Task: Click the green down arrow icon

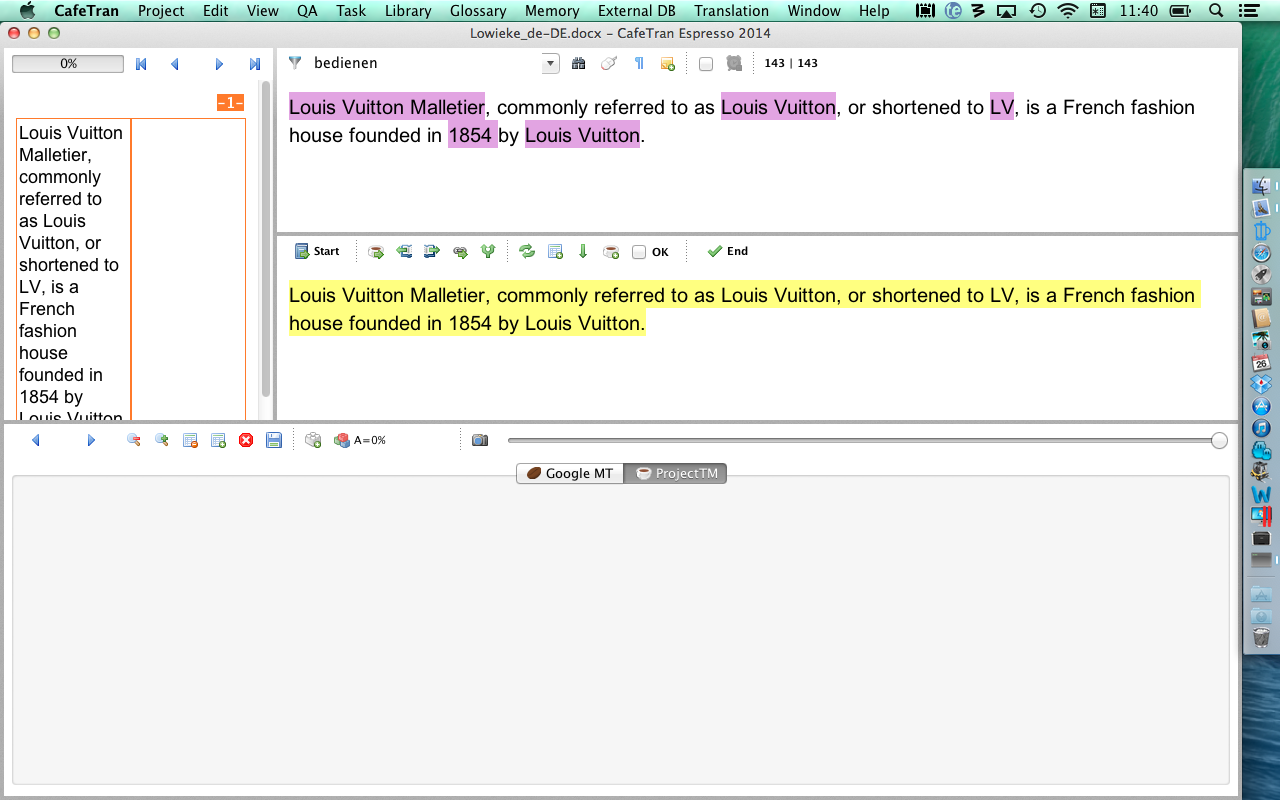Action: click(583, 251)
